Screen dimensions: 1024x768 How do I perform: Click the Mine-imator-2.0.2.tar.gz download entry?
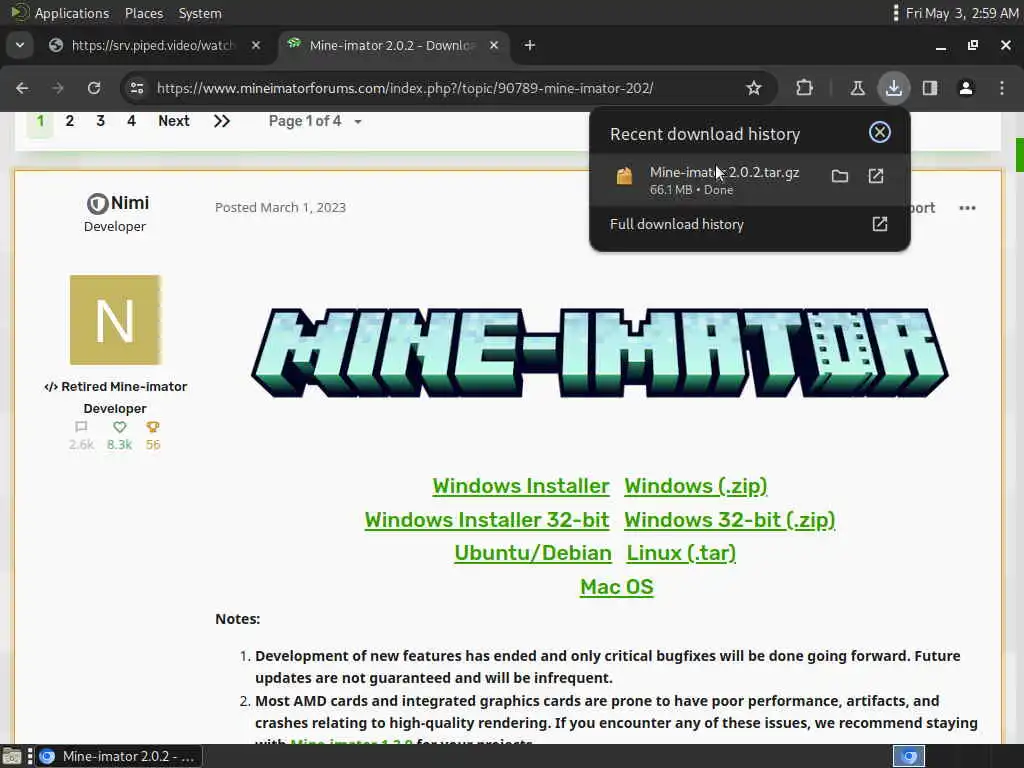[750, 180]
